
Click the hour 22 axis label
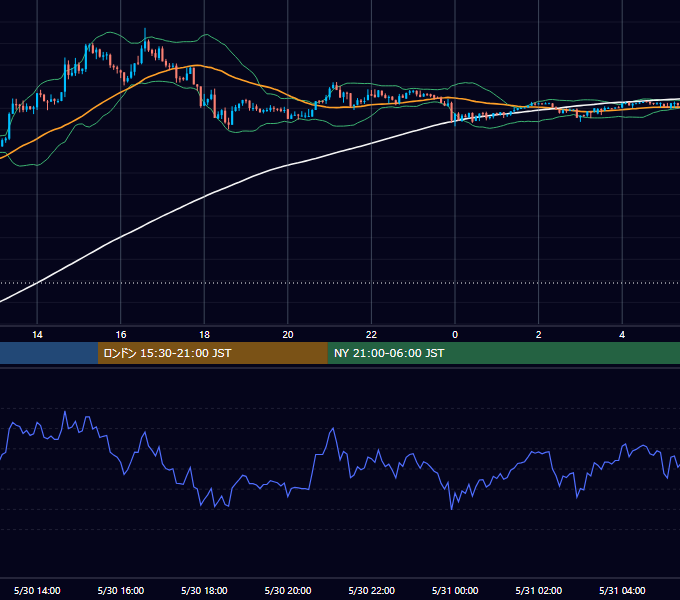click(x=372, y=335)
